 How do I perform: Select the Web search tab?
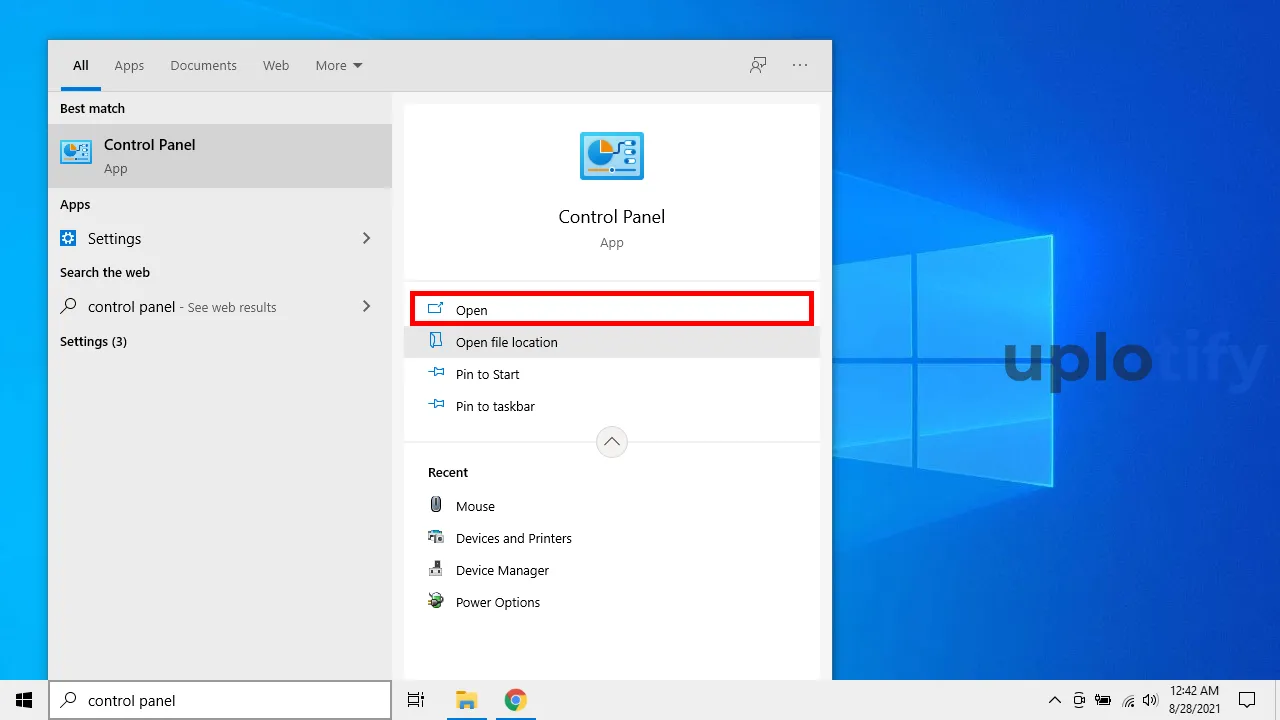(276, 66)
